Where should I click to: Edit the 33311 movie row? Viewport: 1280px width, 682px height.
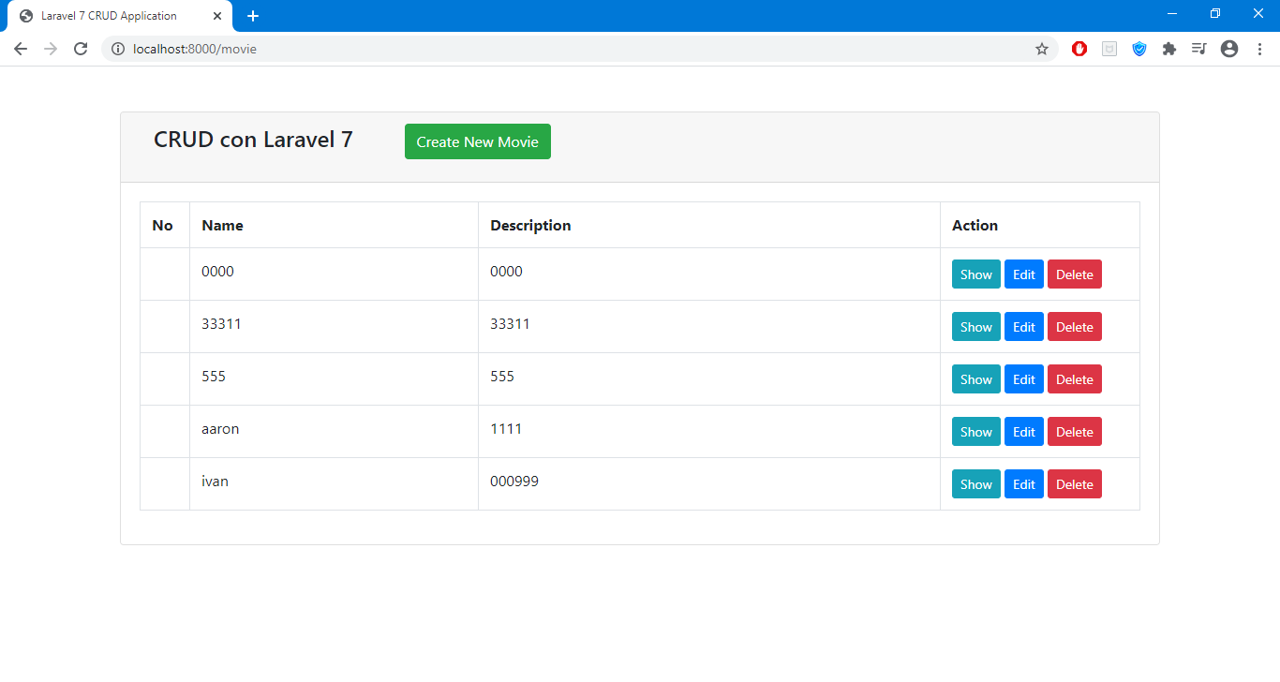tap(1023, 327)
